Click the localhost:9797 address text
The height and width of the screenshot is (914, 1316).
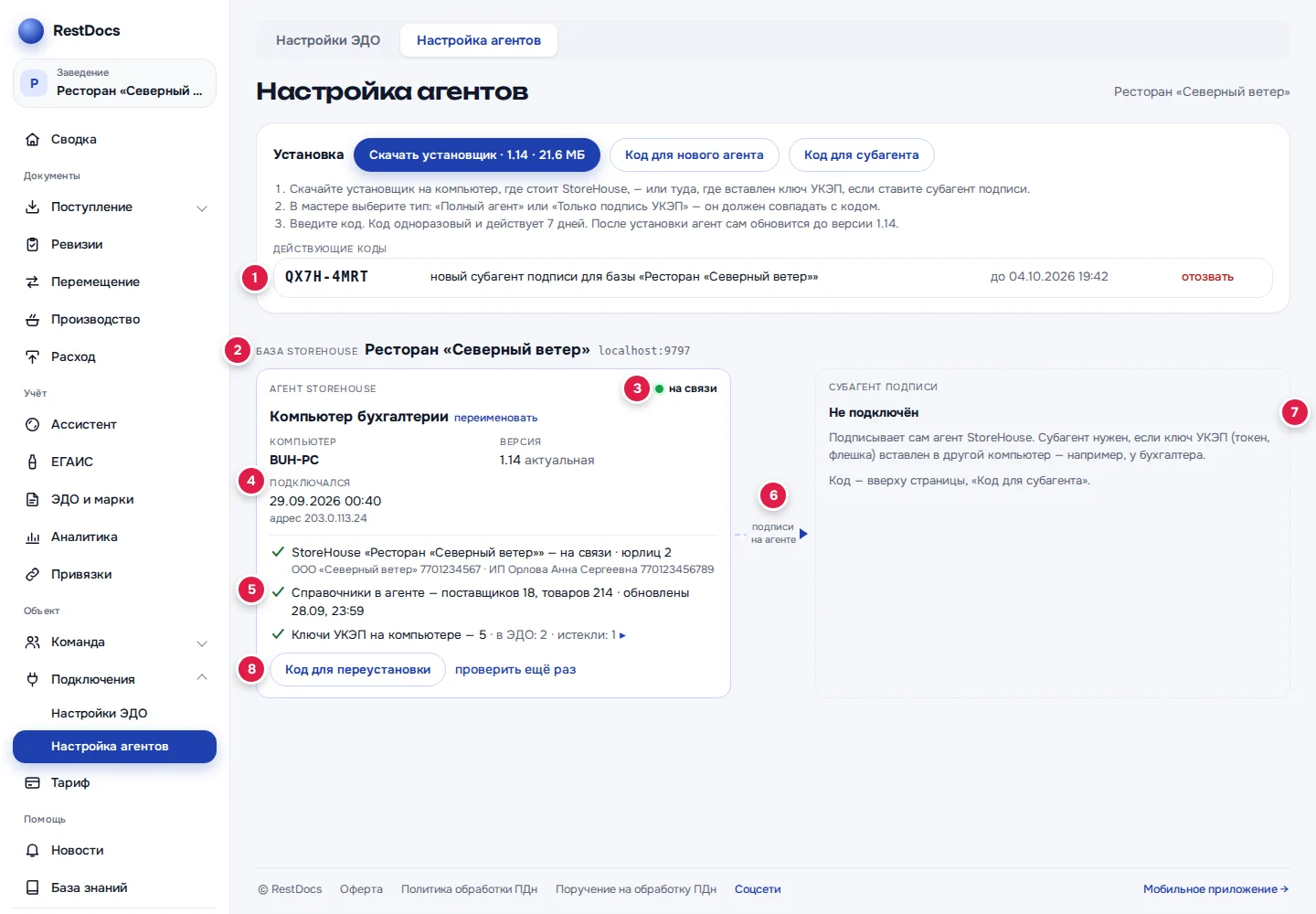[x=644, y=351]
